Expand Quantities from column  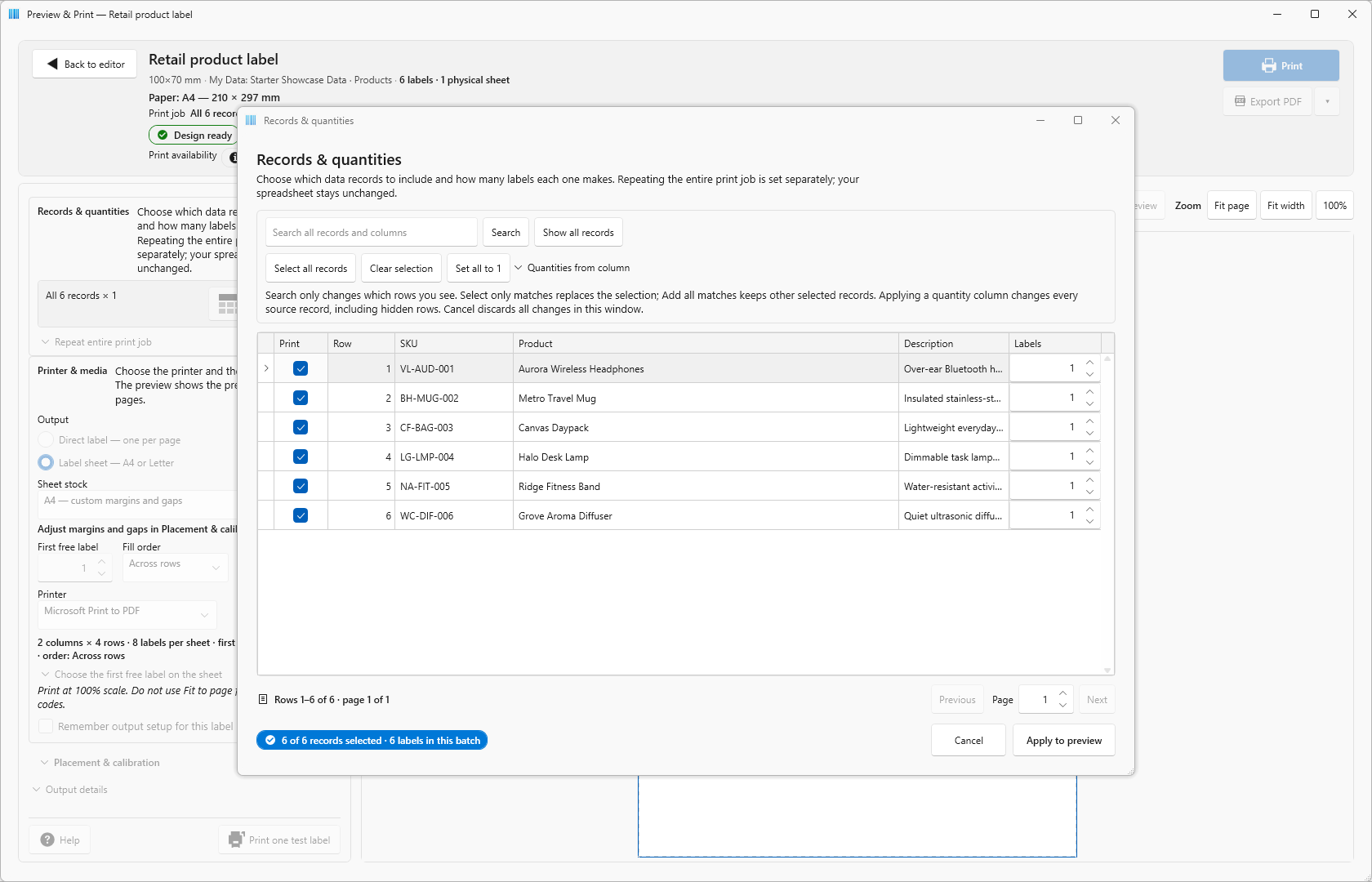572,267
